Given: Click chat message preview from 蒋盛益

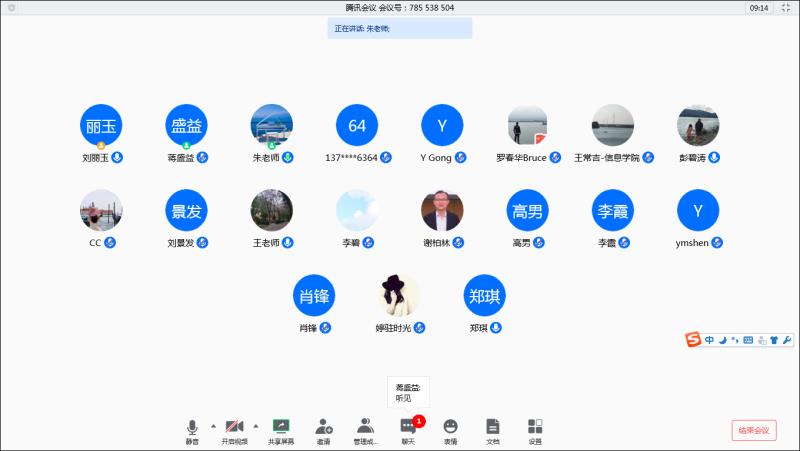Looking at the screenshot, I should coord(408,392).
